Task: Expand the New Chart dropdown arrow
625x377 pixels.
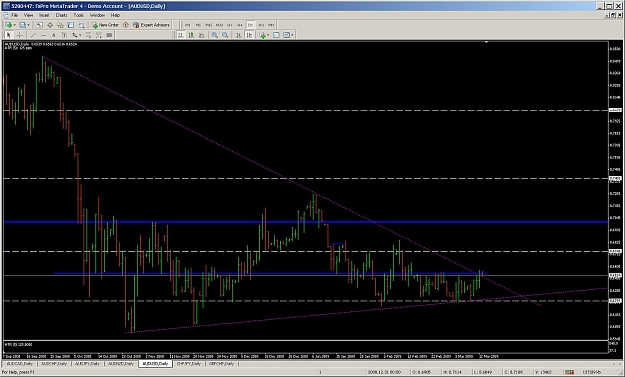Action: coord(15,25)
